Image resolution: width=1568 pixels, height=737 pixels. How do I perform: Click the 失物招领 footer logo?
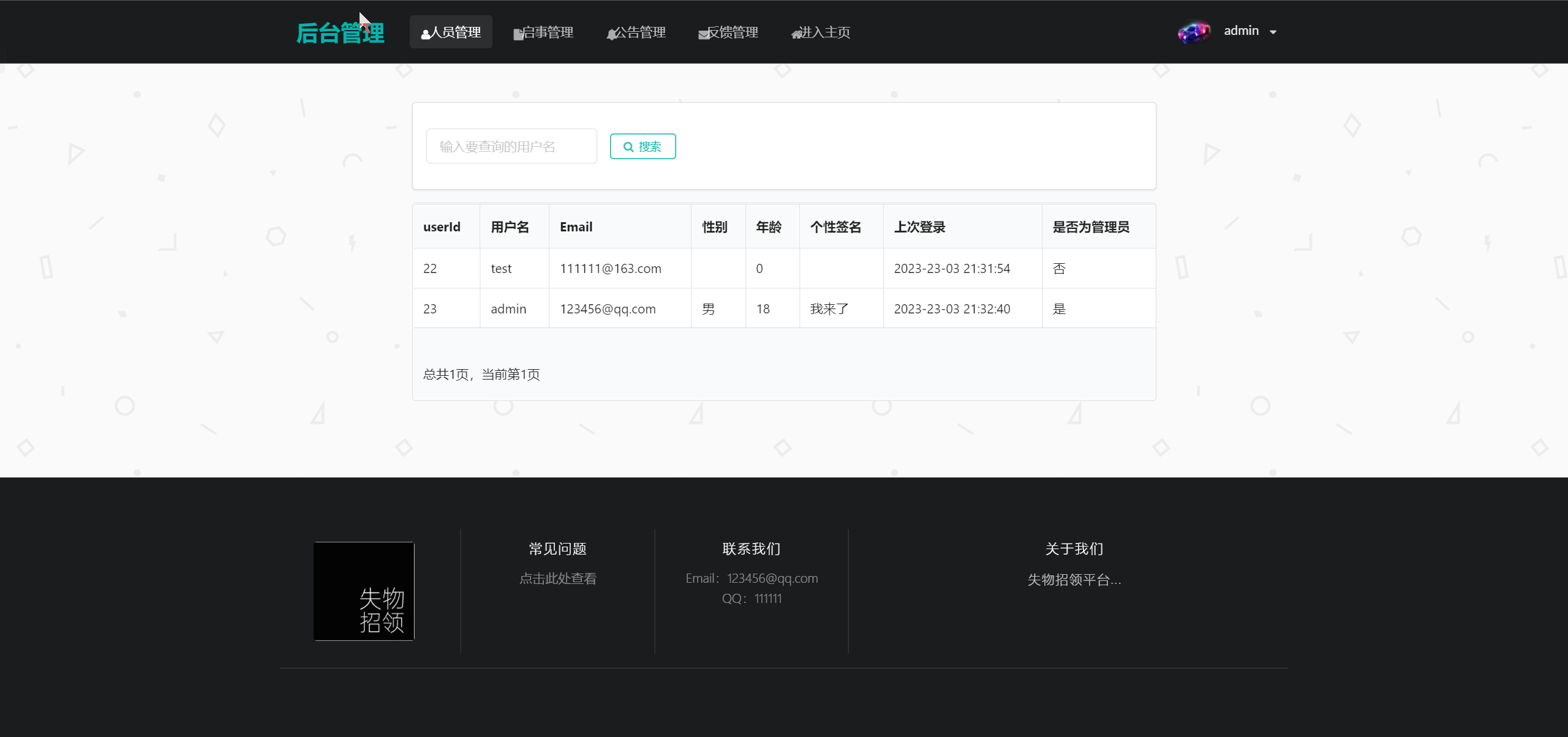[364, 591]
